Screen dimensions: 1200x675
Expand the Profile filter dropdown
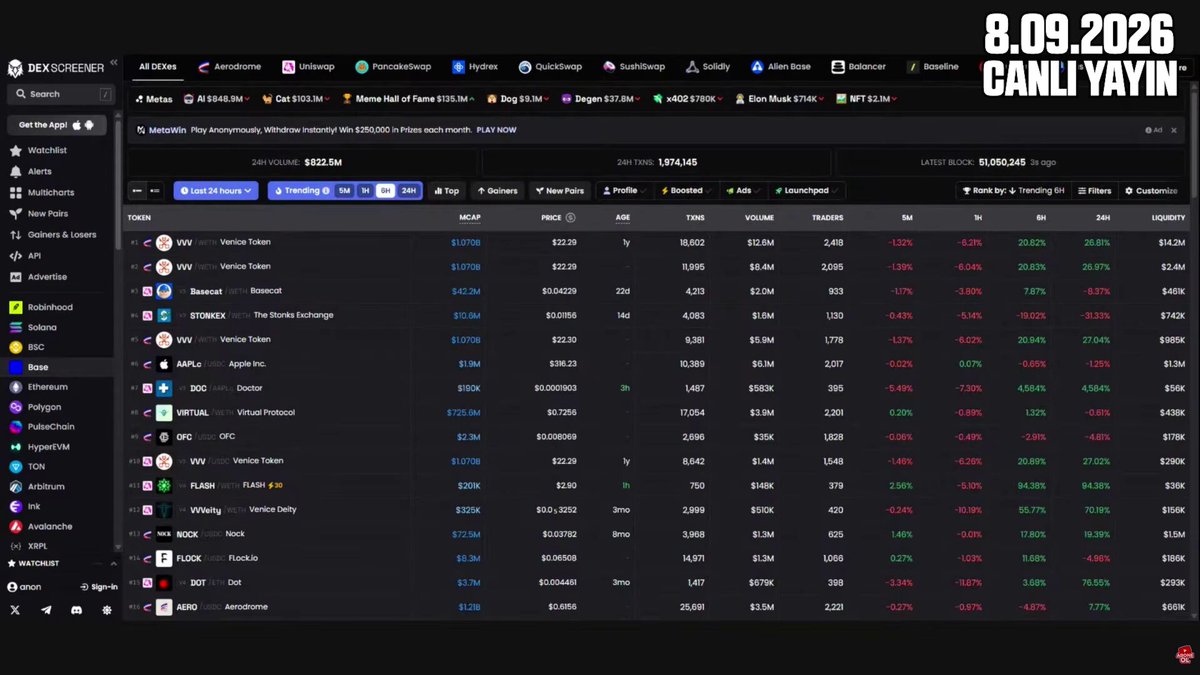(623, 191)
